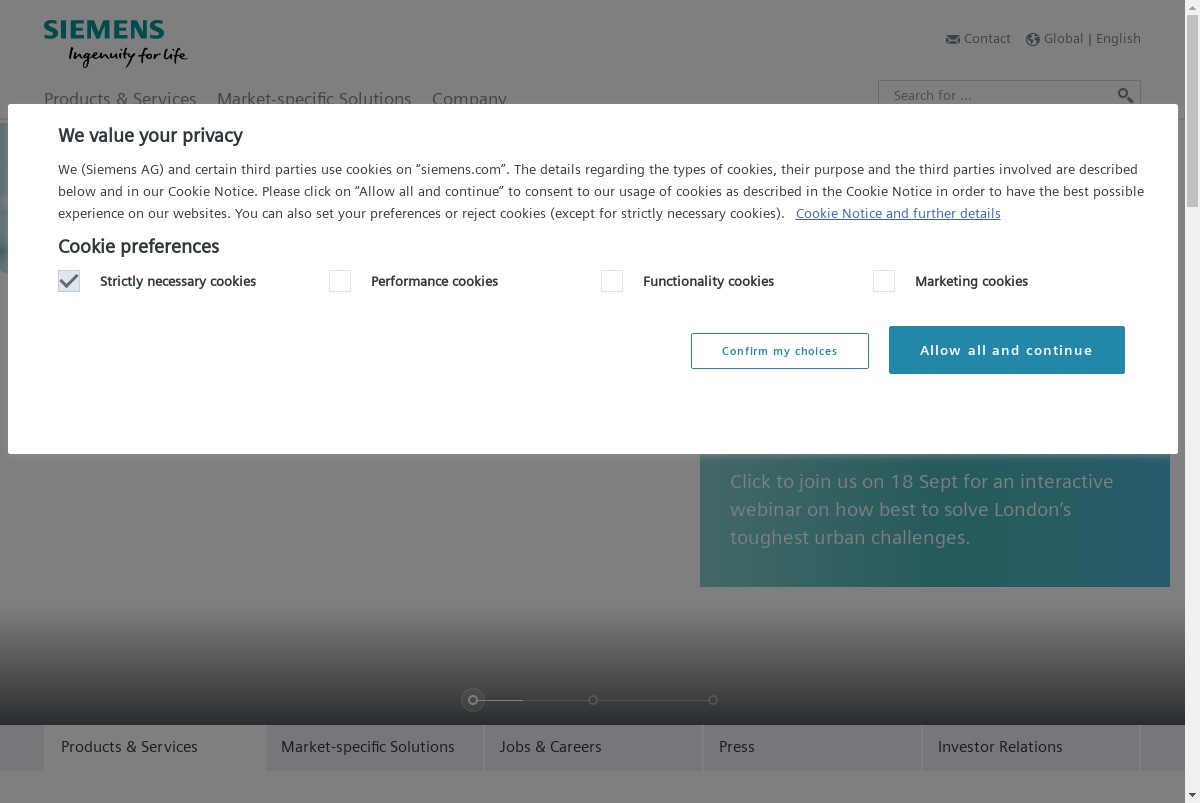Click Allow all and continue
Screen dimensions: 1200x803
point(1007,350)
